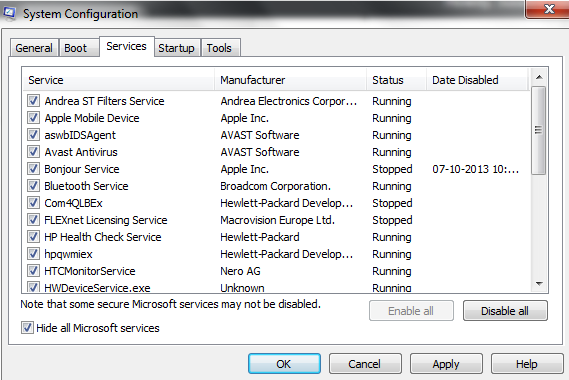
Task: Select the Com4QLBEx service name
Action: (73, 203)
